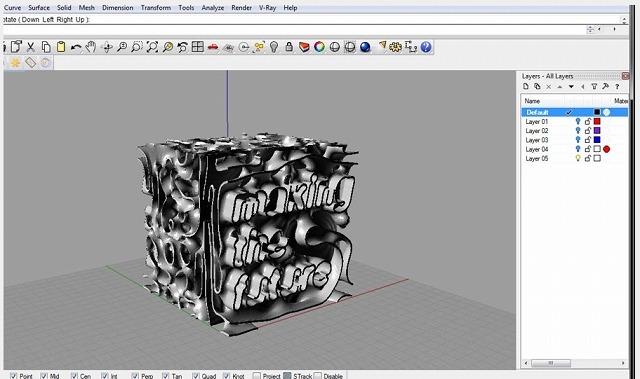Select the Zoom Window tool
The image size is (640, 379).
(137, 47)
